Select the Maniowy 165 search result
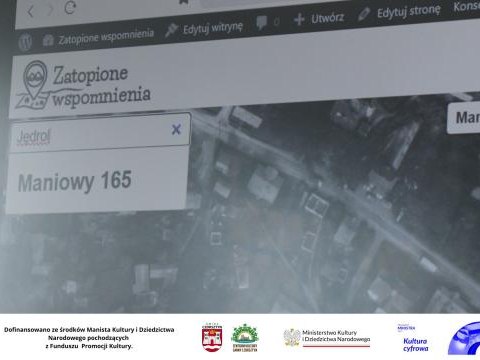 point(96,181)
